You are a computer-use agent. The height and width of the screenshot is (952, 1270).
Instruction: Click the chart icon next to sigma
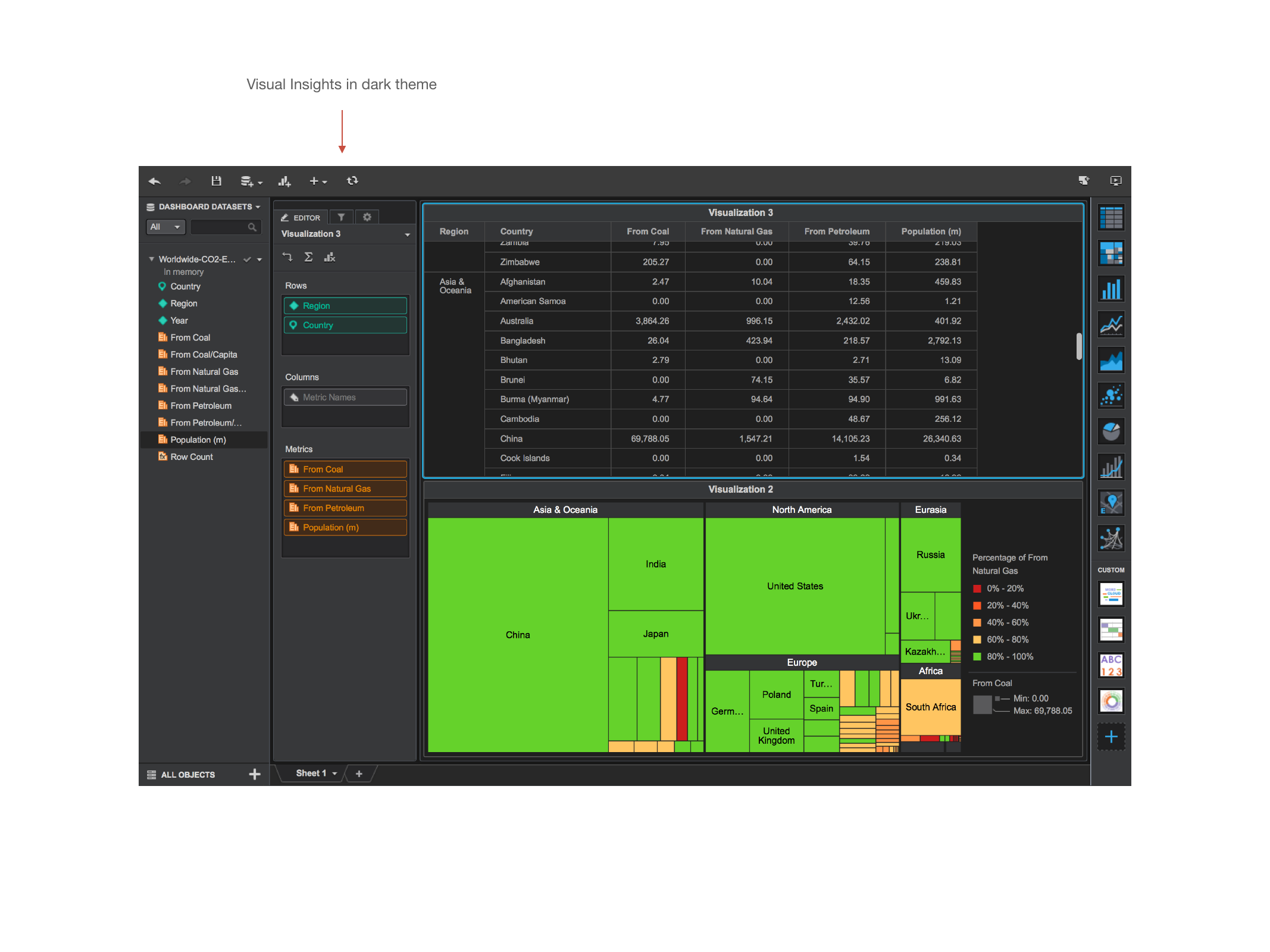tap(330, 257)
